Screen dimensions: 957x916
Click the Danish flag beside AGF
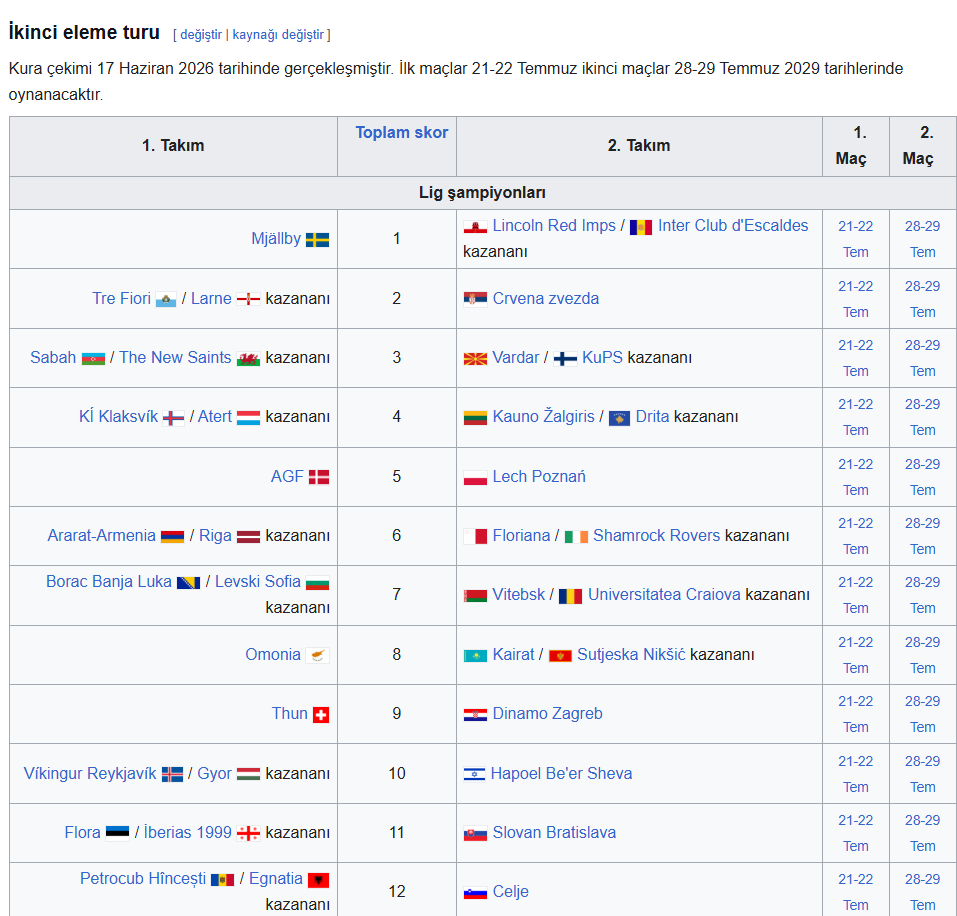point(319,477)
